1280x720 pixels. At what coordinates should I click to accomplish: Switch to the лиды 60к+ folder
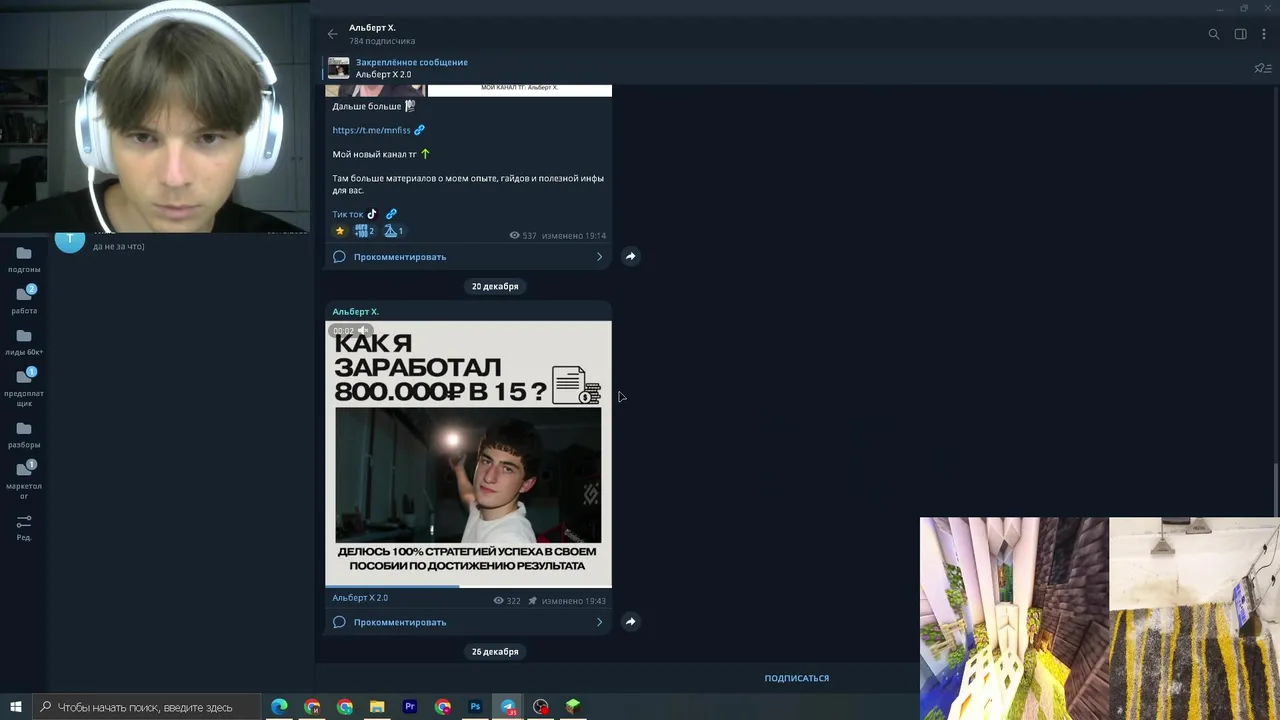pyautogui.click(x=24, y=342)
